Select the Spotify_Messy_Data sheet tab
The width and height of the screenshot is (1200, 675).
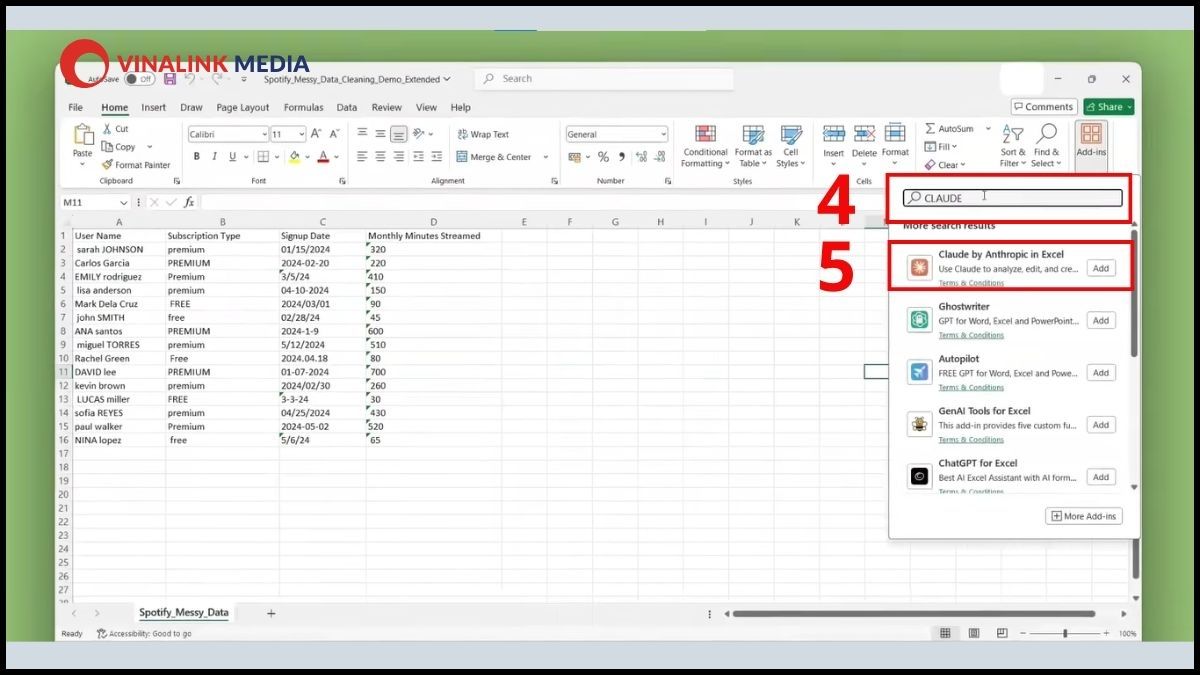(184, 612)
